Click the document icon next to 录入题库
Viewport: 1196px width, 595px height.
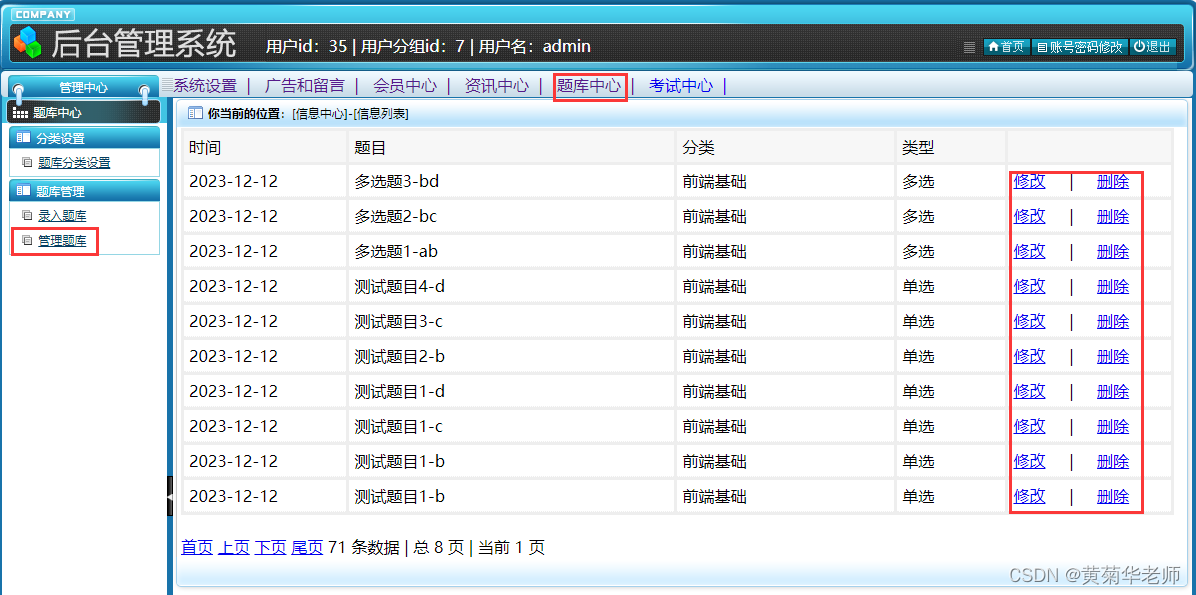pos(27,215)
